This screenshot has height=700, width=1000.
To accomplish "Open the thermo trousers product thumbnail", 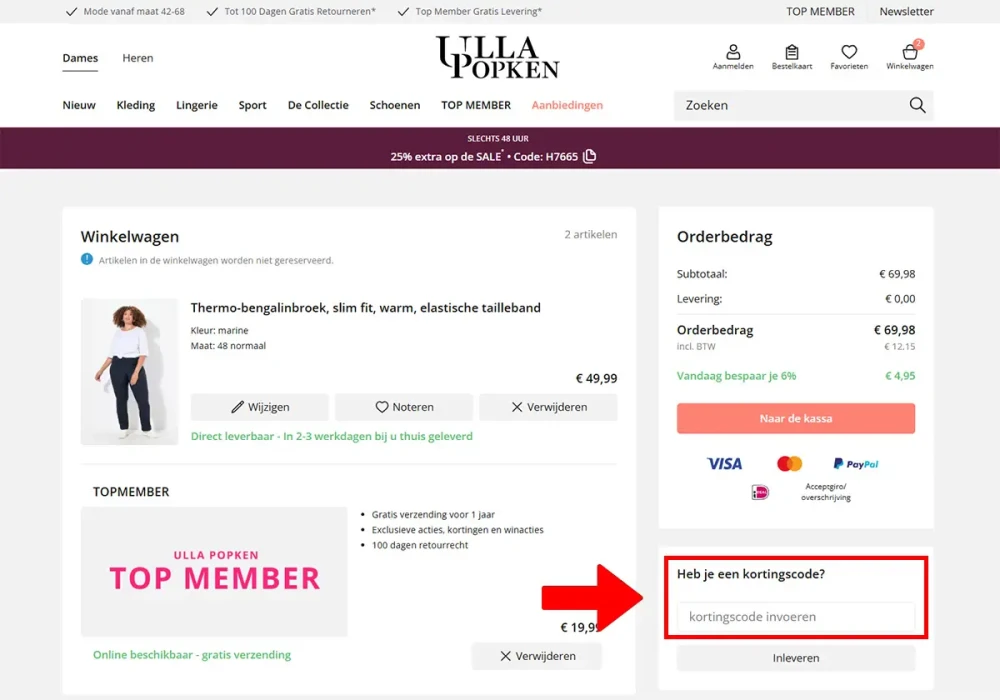I will [x=129, y=371].
